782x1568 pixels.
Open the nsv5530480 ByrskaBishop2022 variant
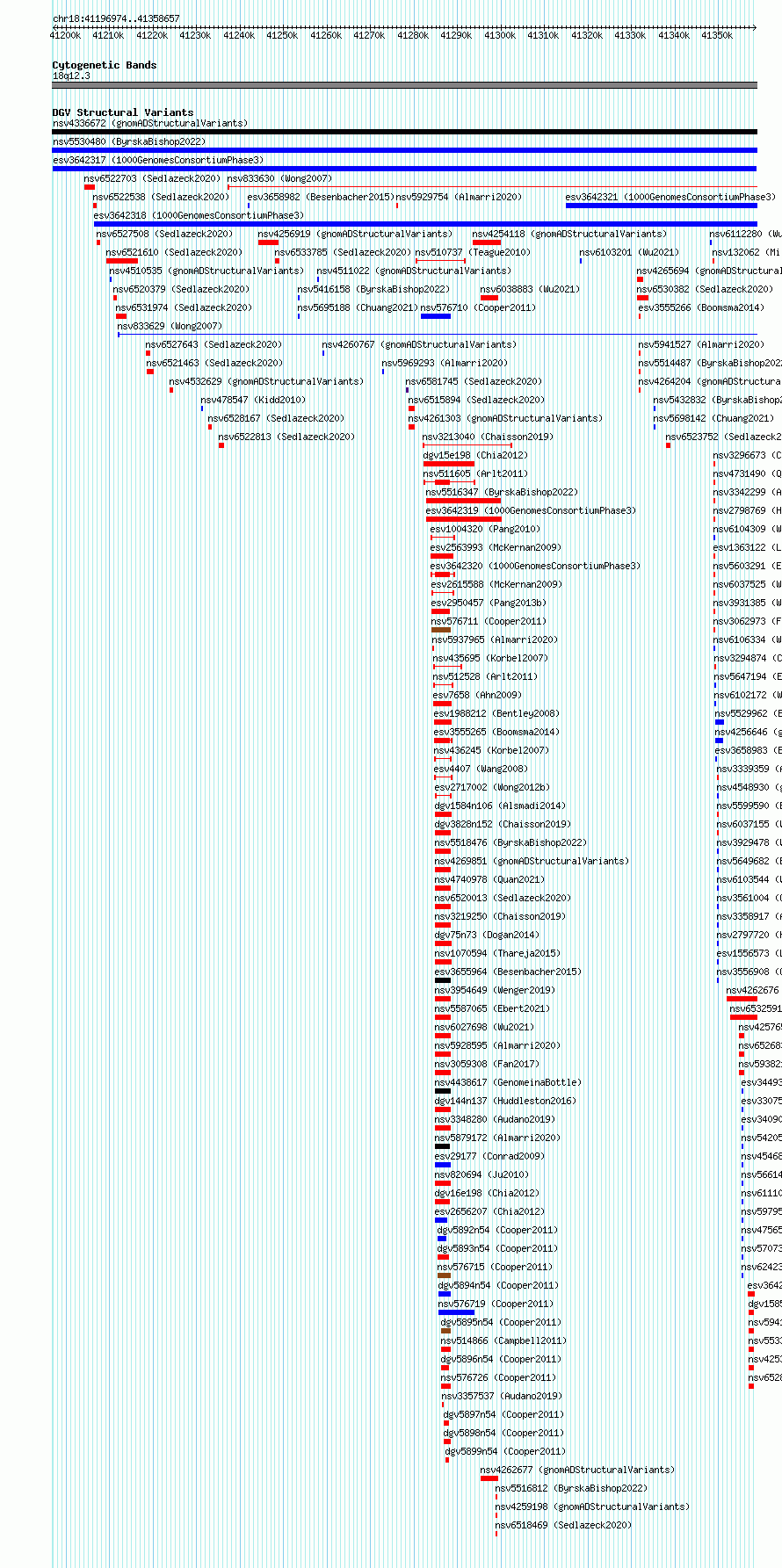point(129,141)
